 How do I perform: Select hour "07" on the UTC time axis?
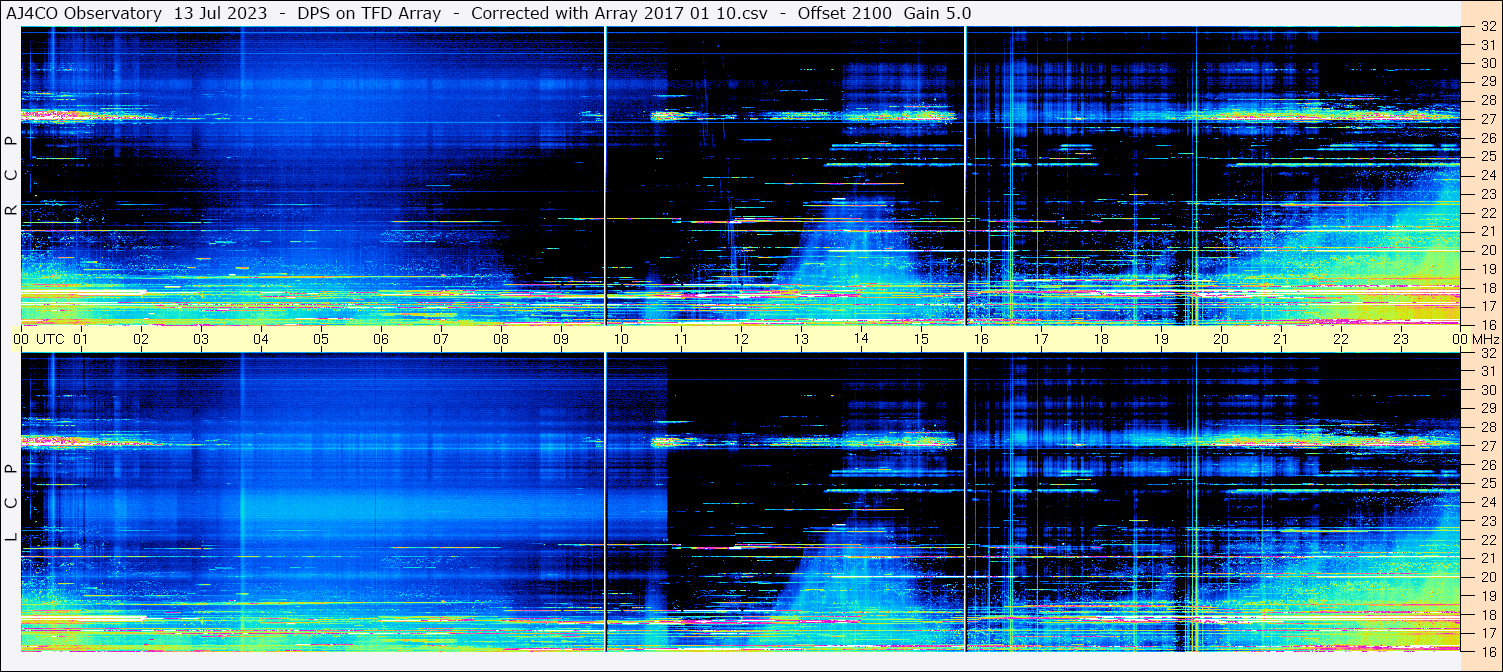pyautogui.click(x=442, y=339)
